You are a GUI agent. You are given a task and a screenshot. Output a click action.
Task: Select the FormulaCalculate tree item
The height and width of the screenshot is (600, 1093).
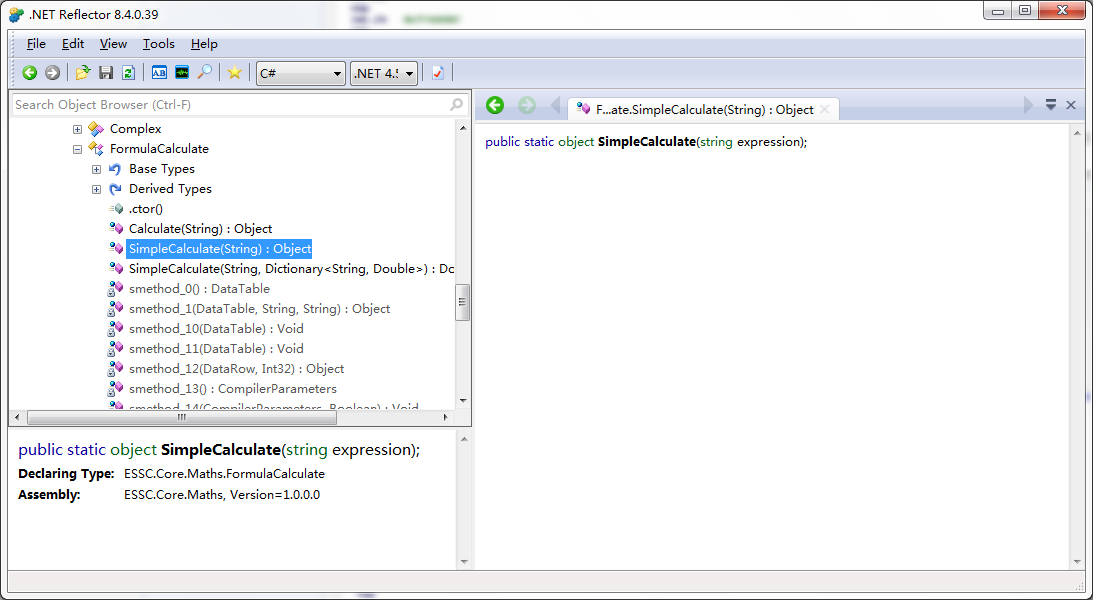[x=159, y=149]
